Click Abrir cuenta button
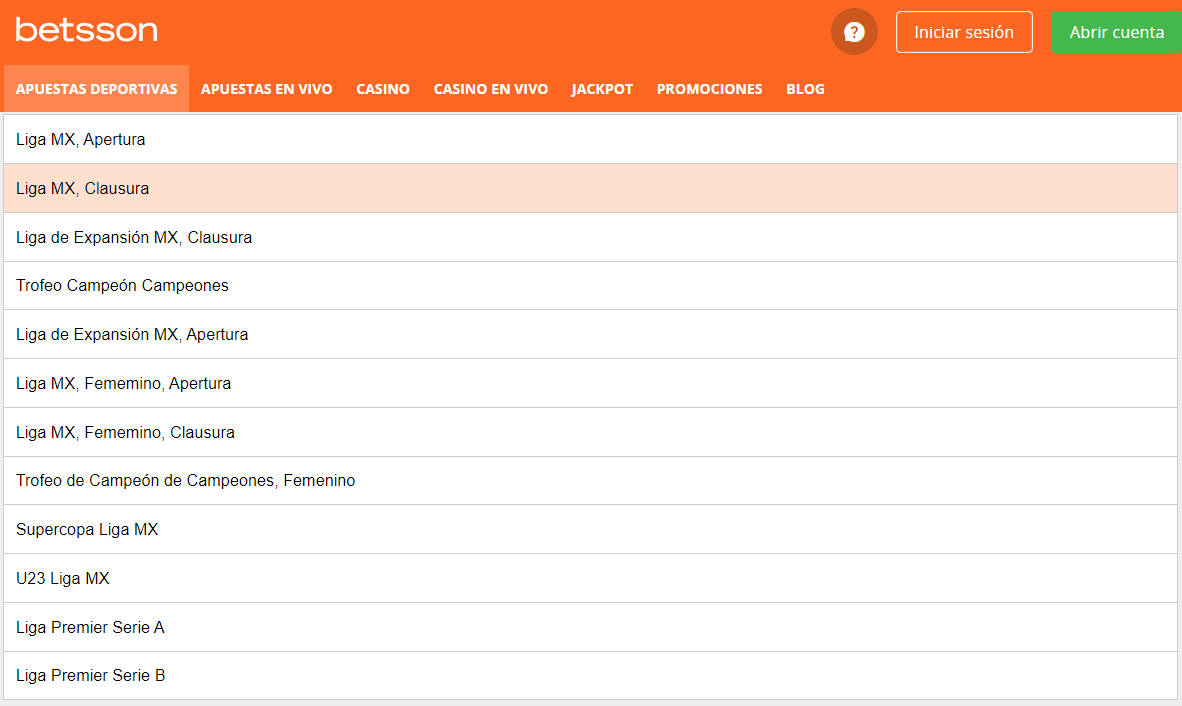Screen dimensions: 1182x706 click(x=1116, y=32)
